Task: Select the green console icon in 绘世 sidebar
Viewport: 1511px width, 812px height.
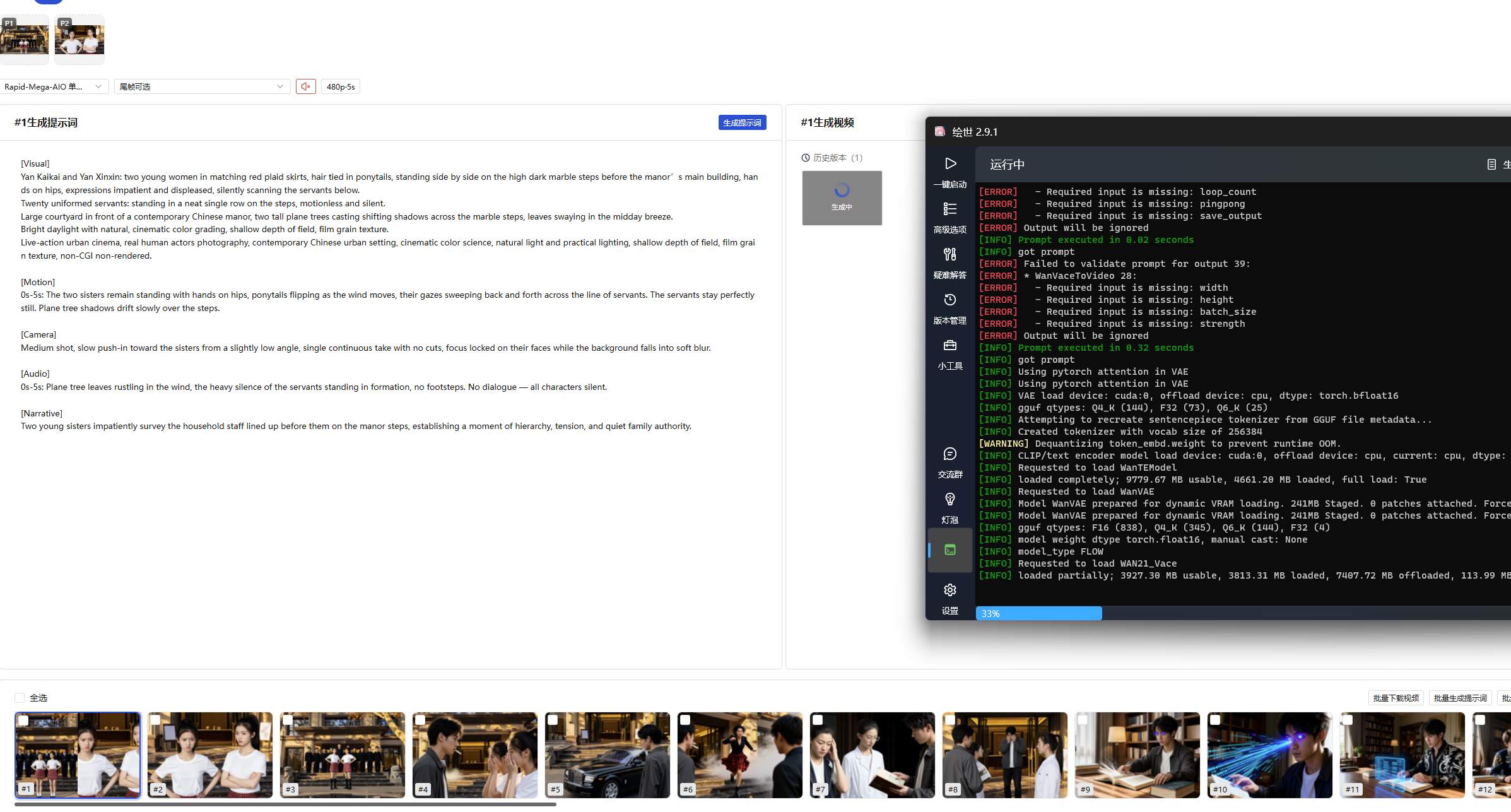Action: (x=950, y=550)
